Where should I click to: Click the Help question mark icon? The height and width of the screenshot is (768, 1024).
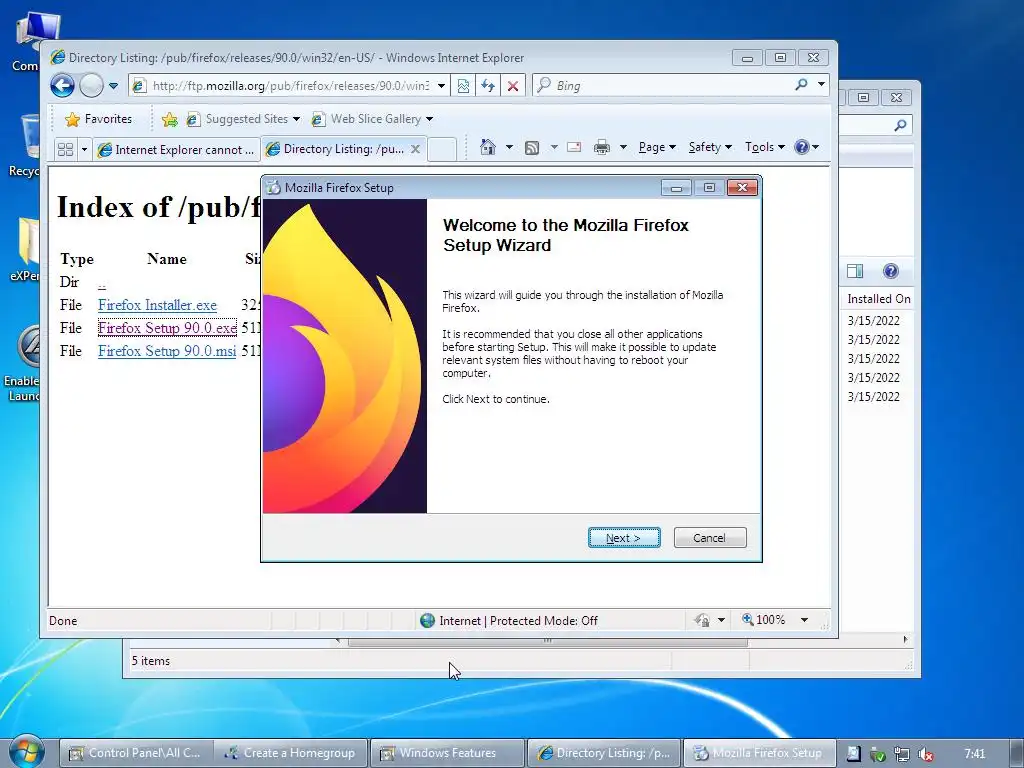pyautogui.click(x=801, y=147)
